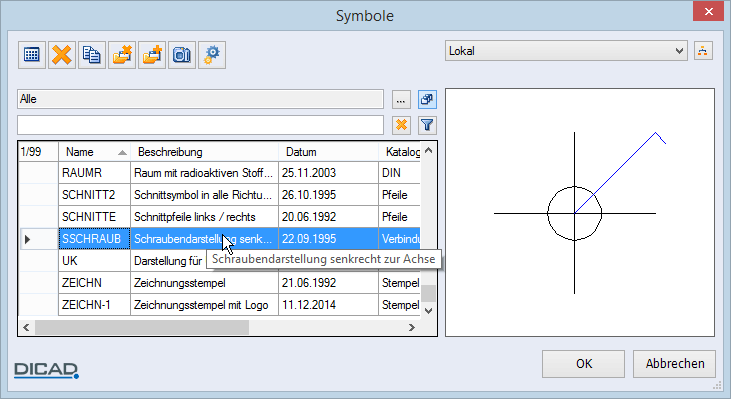Sort by the Beschreibung column header
731x399 pixels.
click(x=205, y=152)
